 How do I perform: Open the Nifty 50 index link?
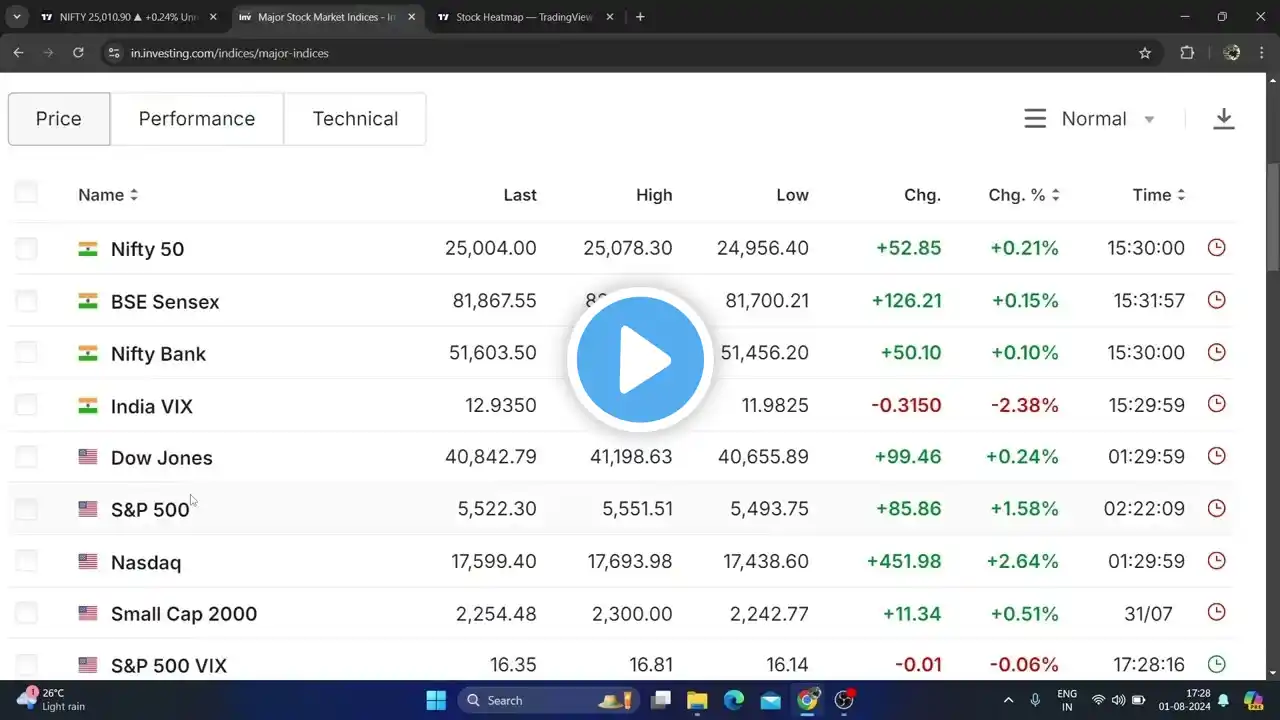pos(147,249)
